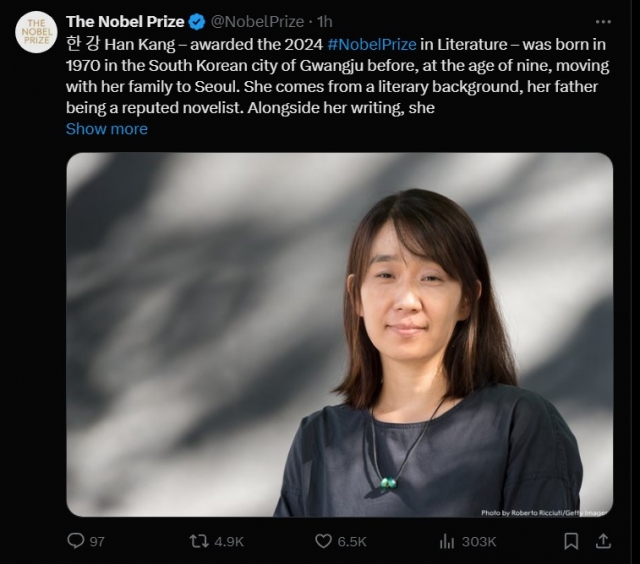
Task: Open the Han Kang portrait photo
Action: [340, 335]
